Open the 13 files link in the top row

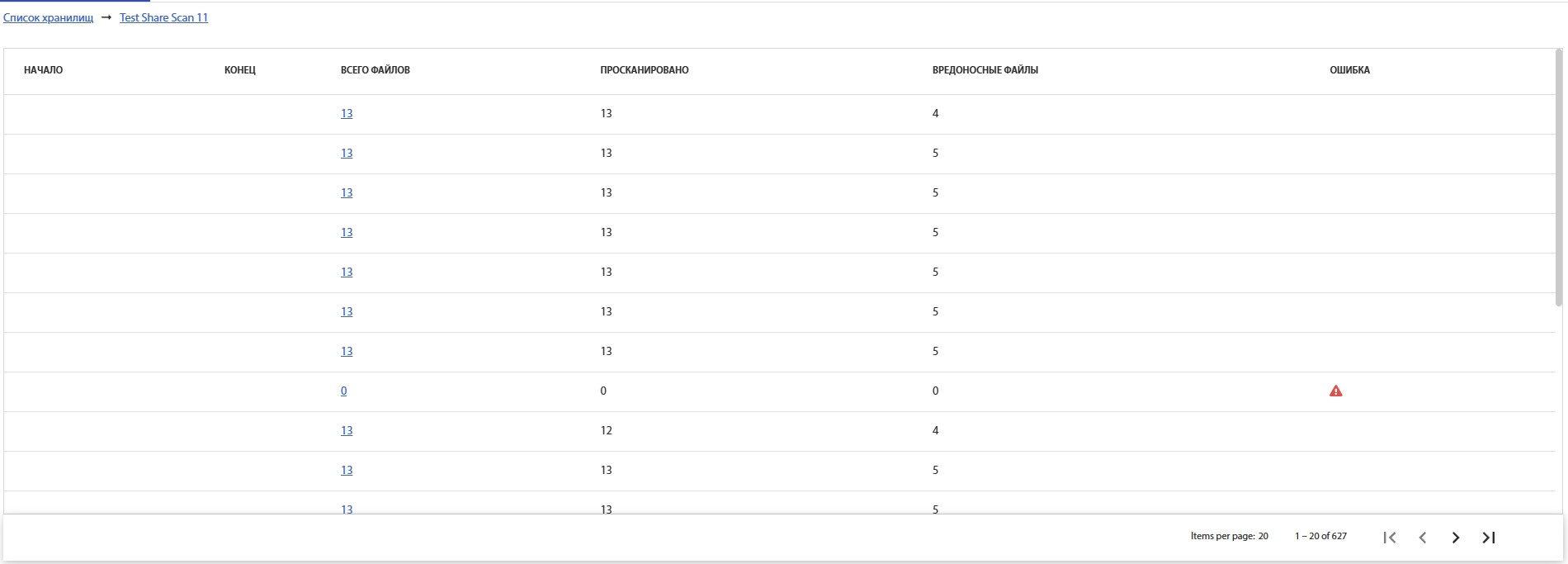pos(347,114)
